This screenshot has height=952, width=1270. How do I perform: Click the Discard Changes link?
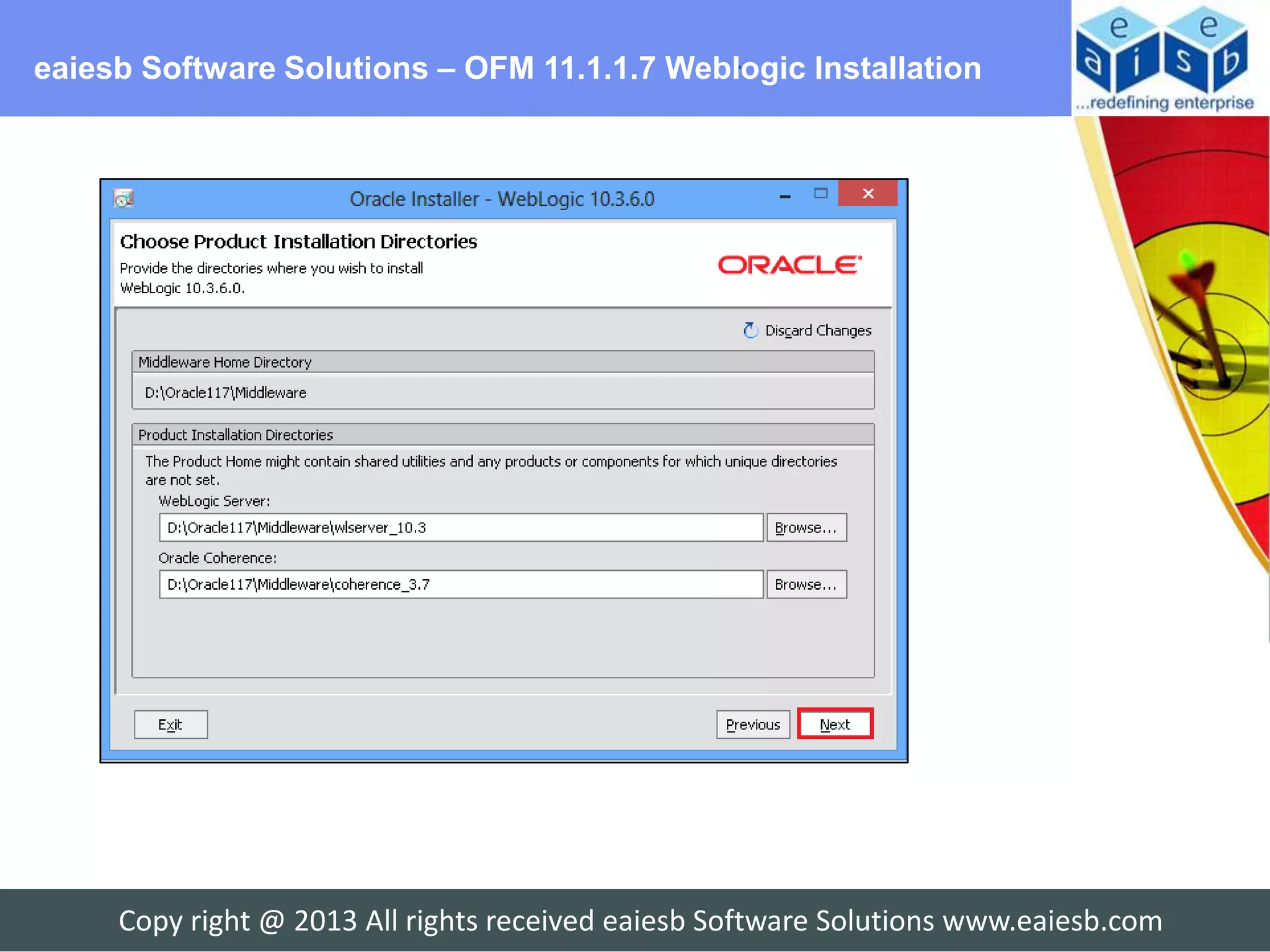pyautogui.click(x=818, y=330)
